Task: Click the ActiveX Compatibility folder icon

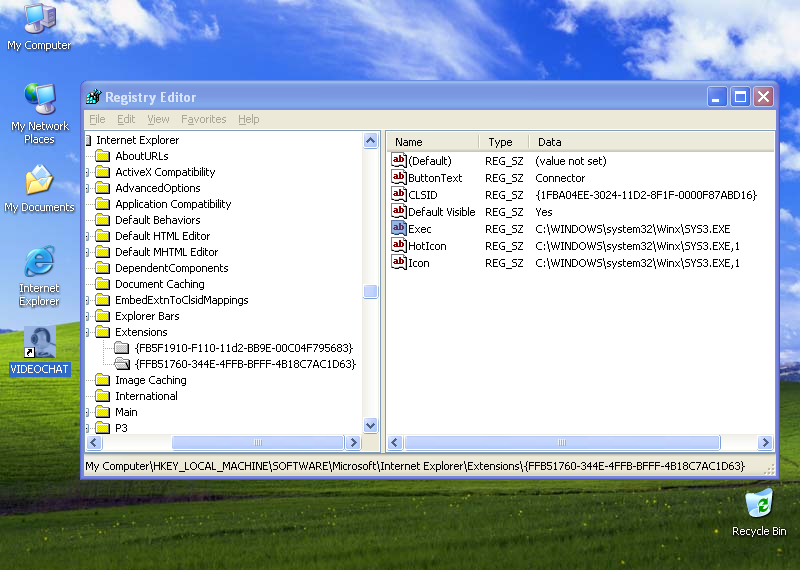Action: (x=103, y=171)
